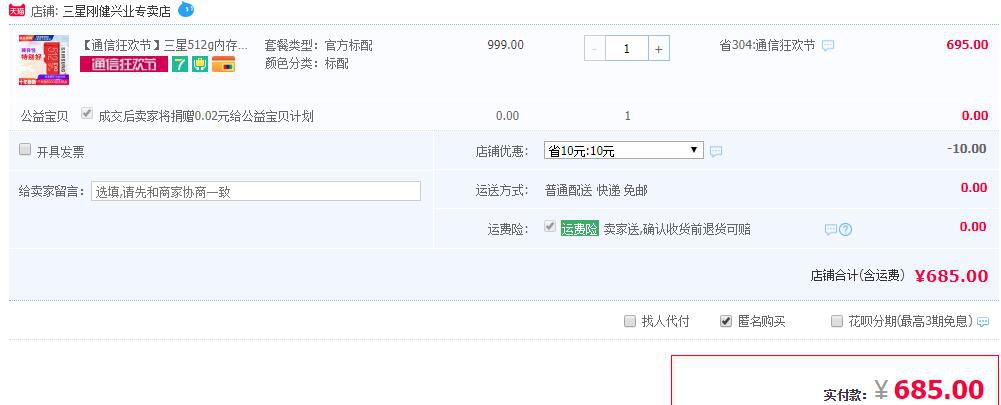The image size is (1001, 405).
Task: Click the orange credit card payment icon
Action: [223, 64]
